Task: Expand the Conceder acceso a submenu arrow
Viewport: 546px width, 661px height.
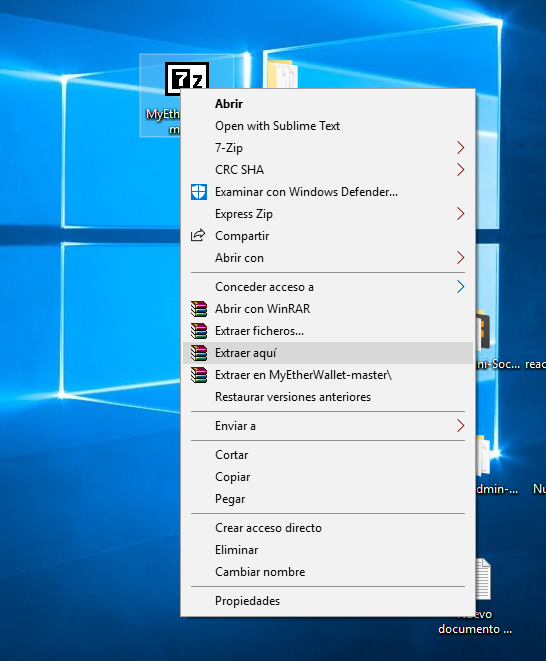Action: tap(460, 287)
